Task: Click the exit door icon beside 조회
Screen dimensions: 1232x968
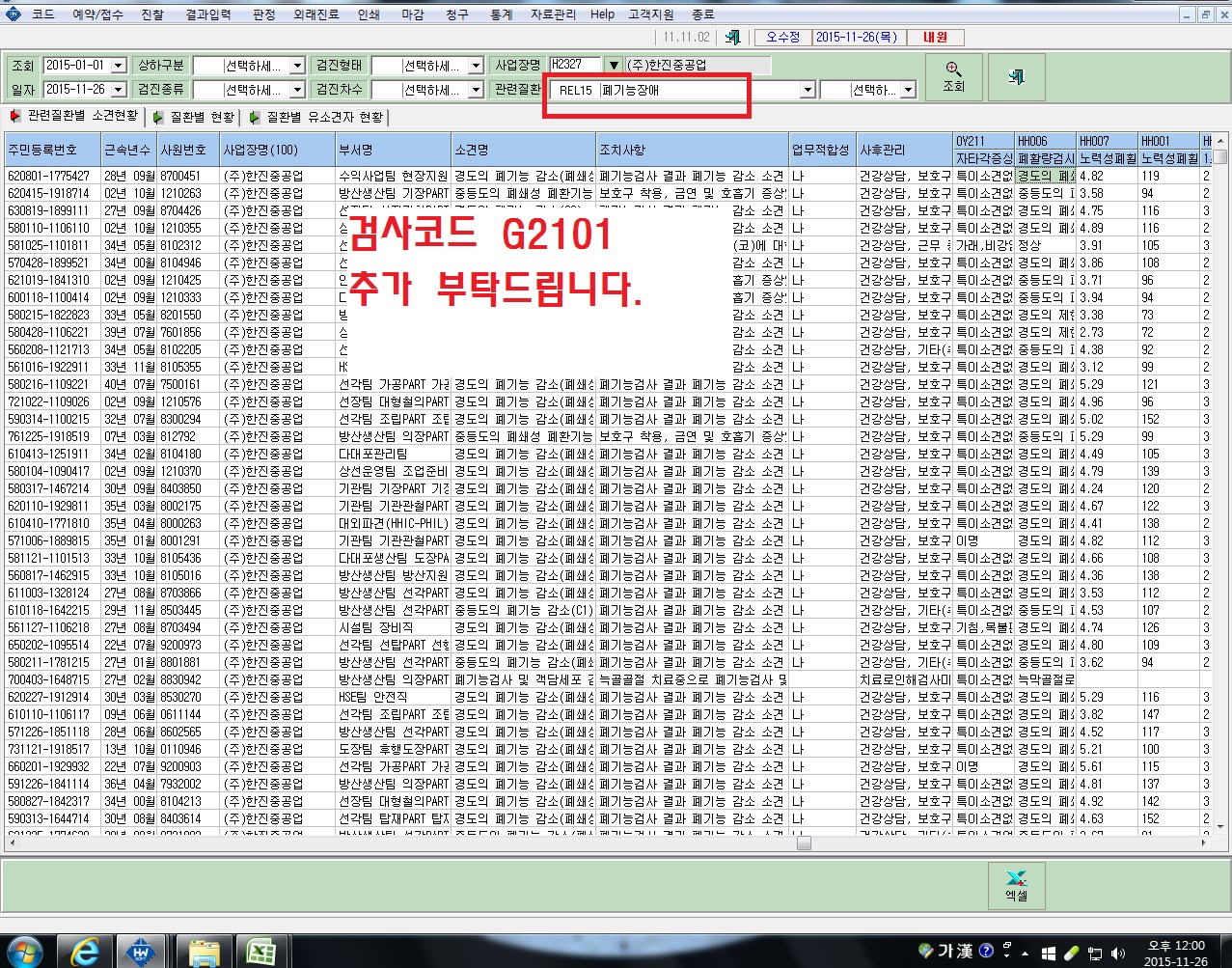Action: coord(1016,77)
